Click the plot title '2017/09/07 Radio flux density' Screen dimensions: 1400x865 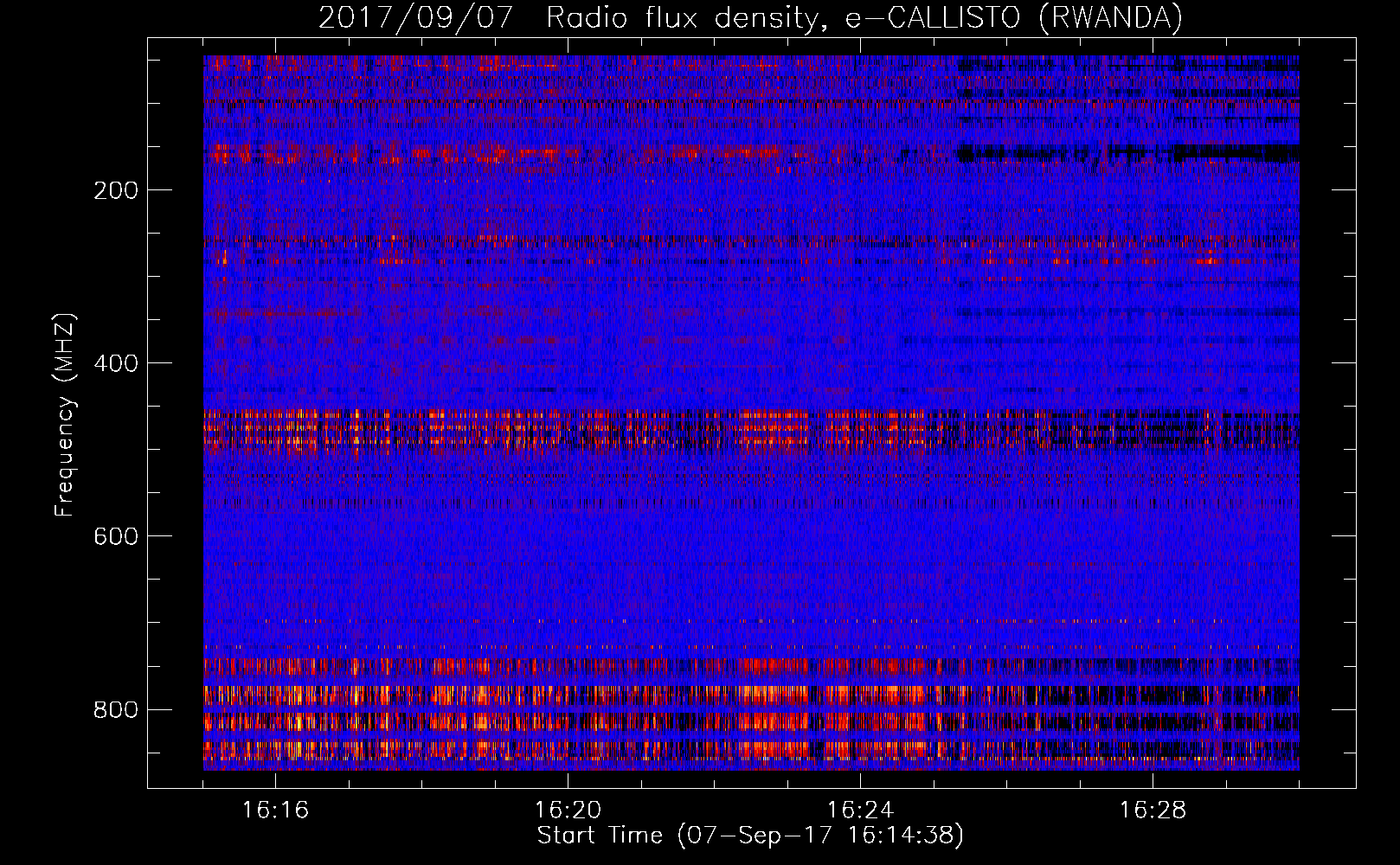click(x=750, y=18)
